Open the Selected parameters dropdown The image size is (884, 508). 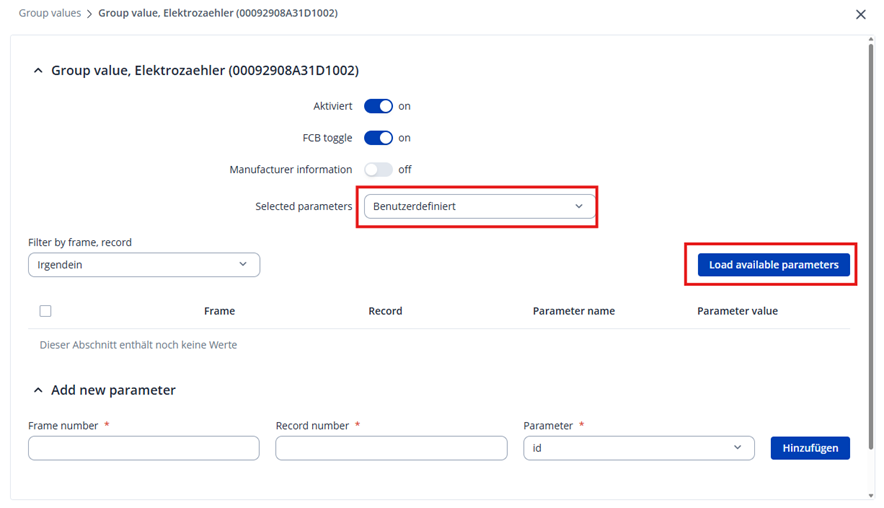(478, 207)
